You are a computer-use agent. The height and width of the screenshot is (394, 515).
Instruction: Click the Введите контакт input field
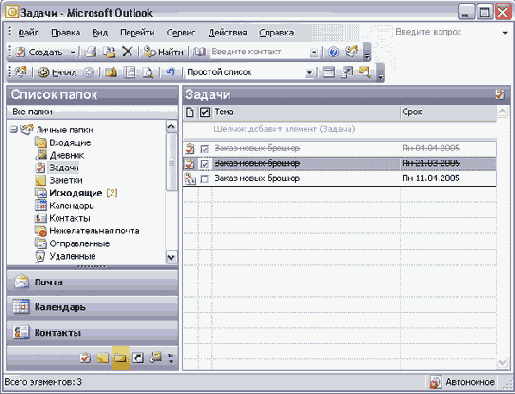click(x=259, y=52)
